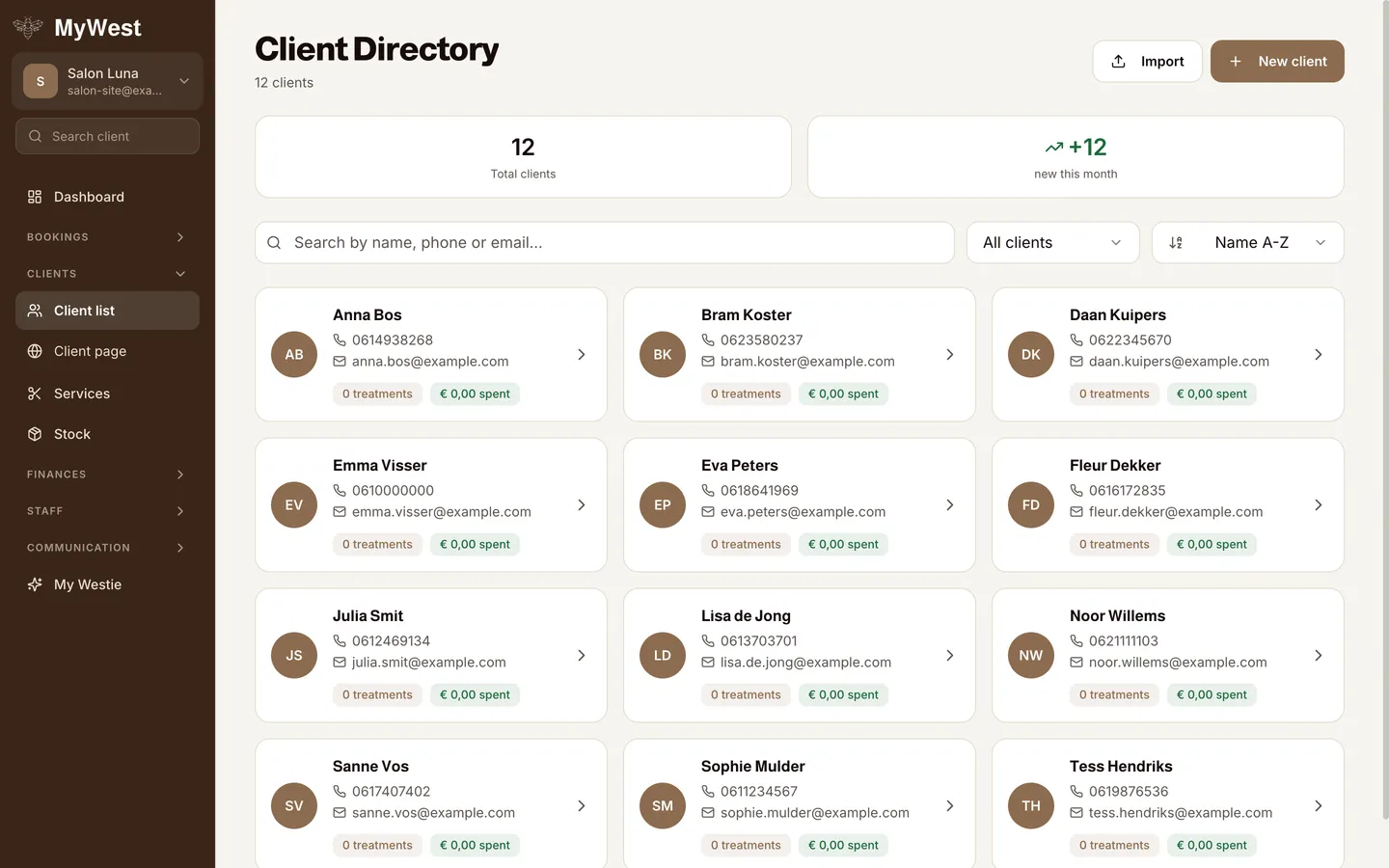
Task: Open Client page in the sidebar
Action: 107,351
